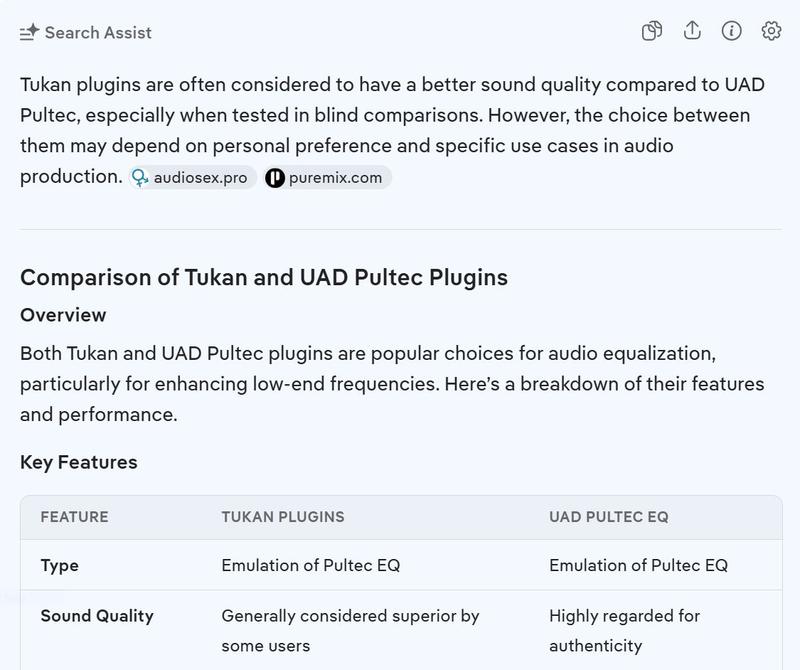Click the Key Features subheading

[x=79, y=462]
